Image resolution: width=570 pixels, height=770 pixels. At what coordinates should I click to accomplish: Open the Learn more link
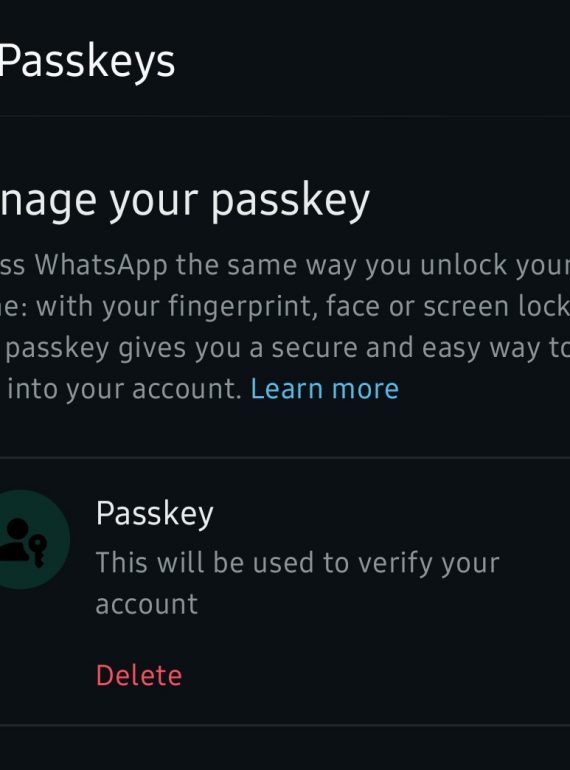[325, 389]
